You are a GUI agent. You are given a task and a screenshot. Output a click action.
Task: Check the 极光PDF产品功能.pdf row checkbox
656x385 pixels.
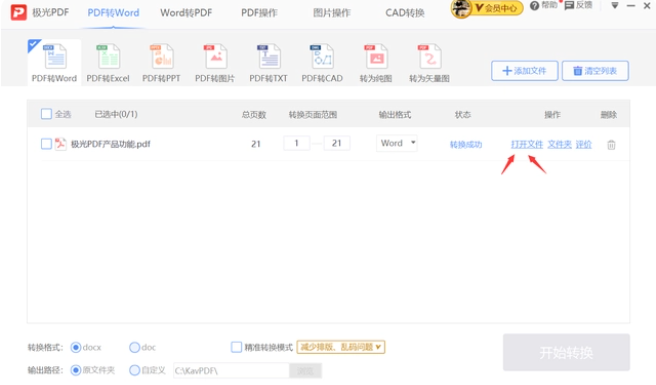click(46, 144)
